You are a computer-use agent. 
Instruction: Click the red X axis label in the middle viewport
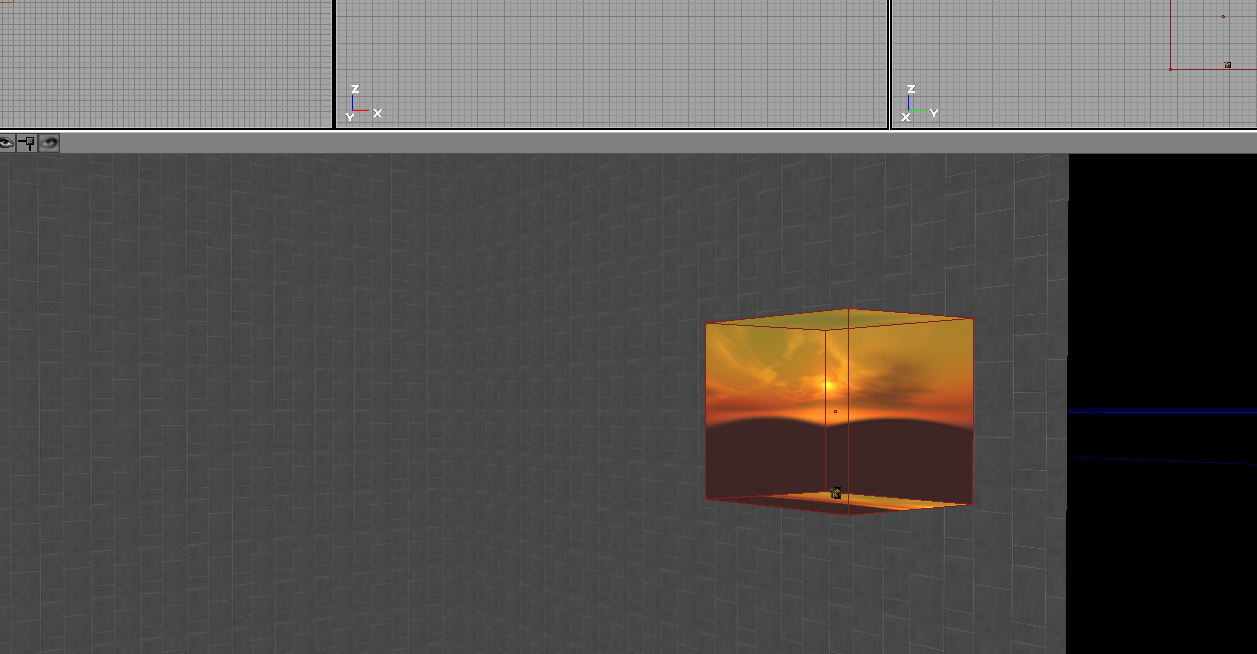click(378, 113)
